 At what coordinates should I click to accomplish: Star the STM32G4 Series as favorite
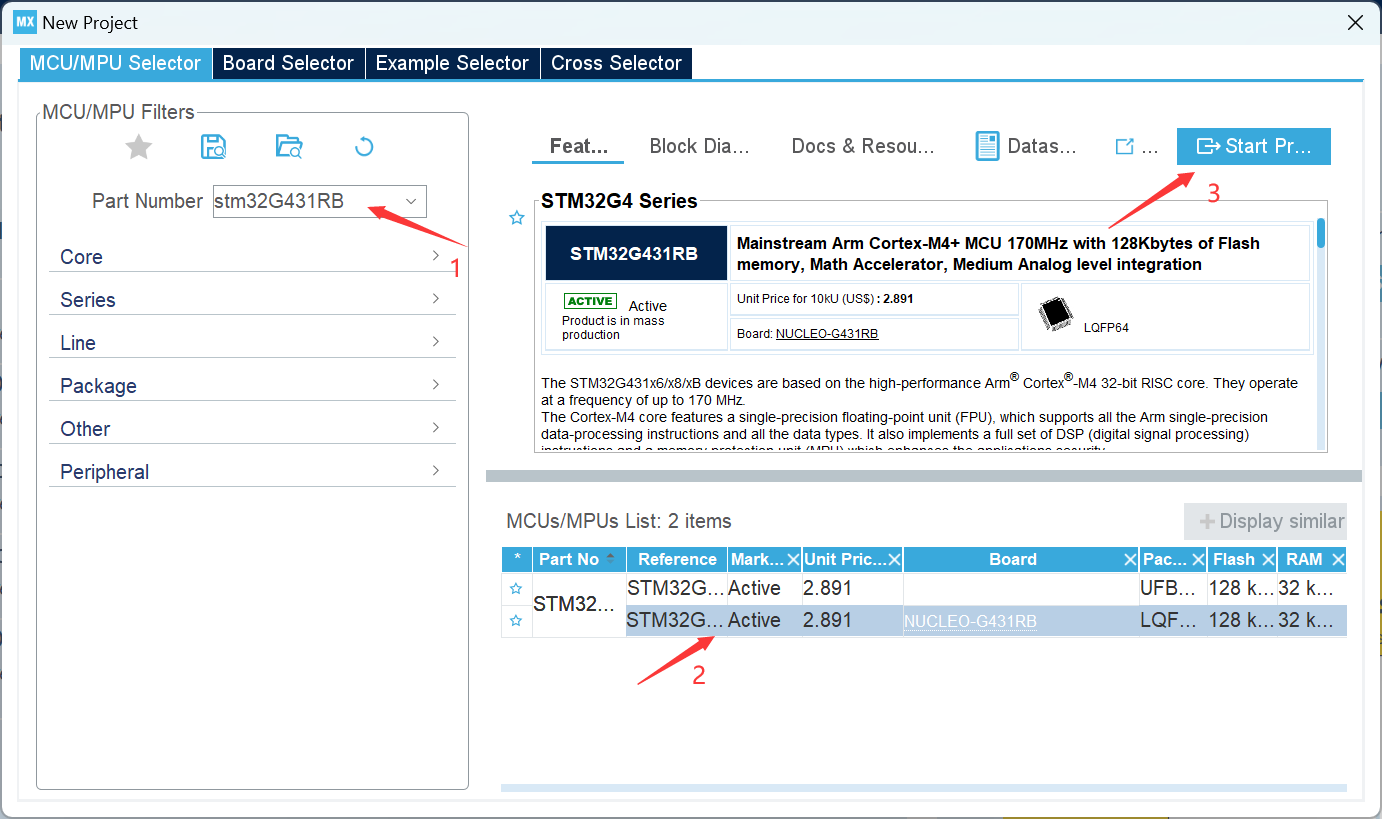[516, 218]
